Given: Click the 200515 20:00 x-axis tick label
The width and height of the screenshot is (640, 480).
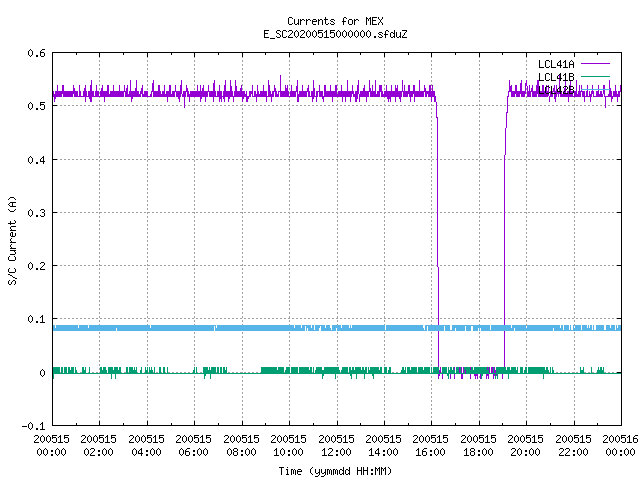Looking at the screenshot, I should (525, 446).
